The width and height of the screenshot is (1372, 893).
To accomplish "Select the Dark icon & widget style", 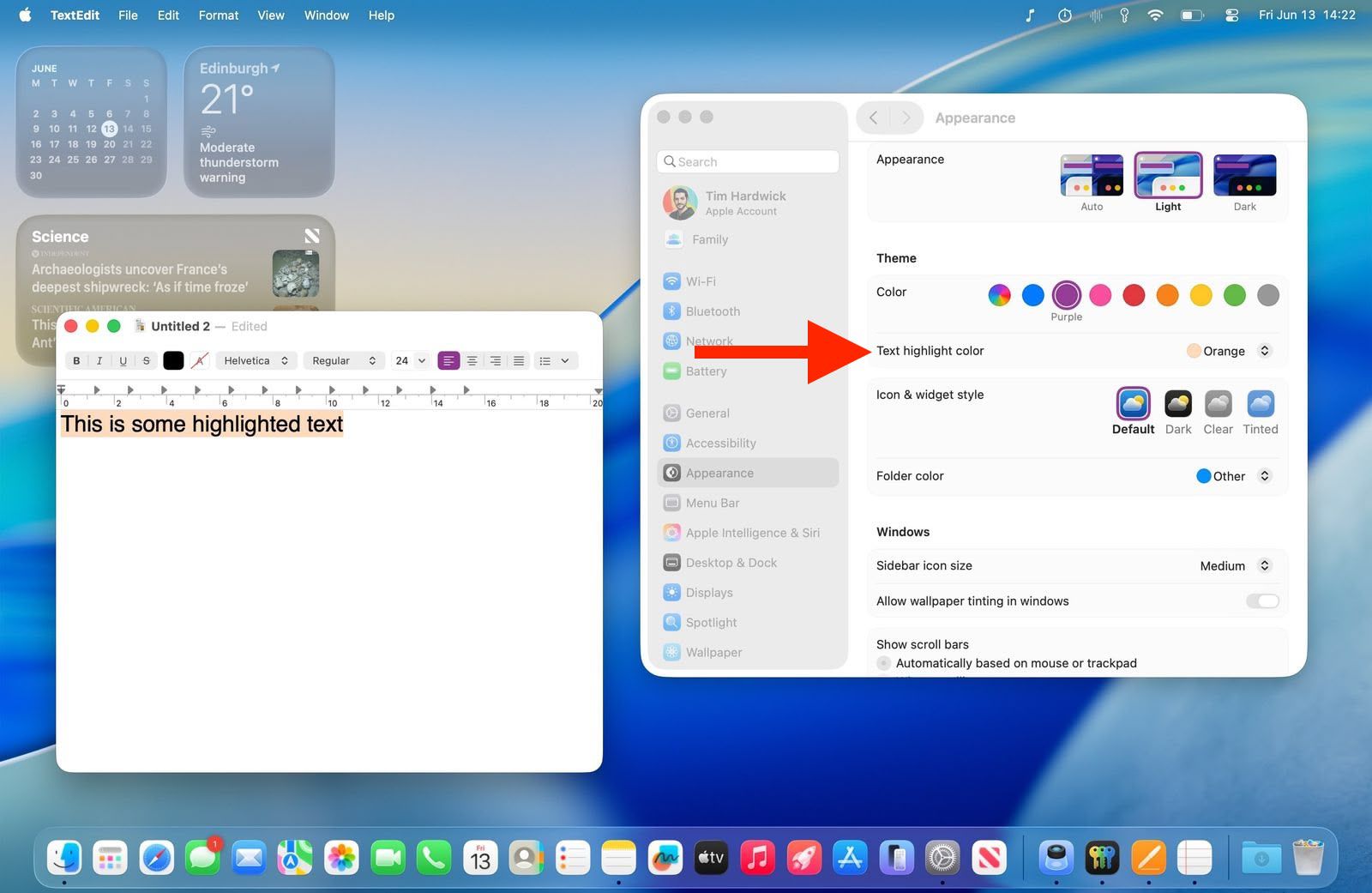I will 1177,403.
